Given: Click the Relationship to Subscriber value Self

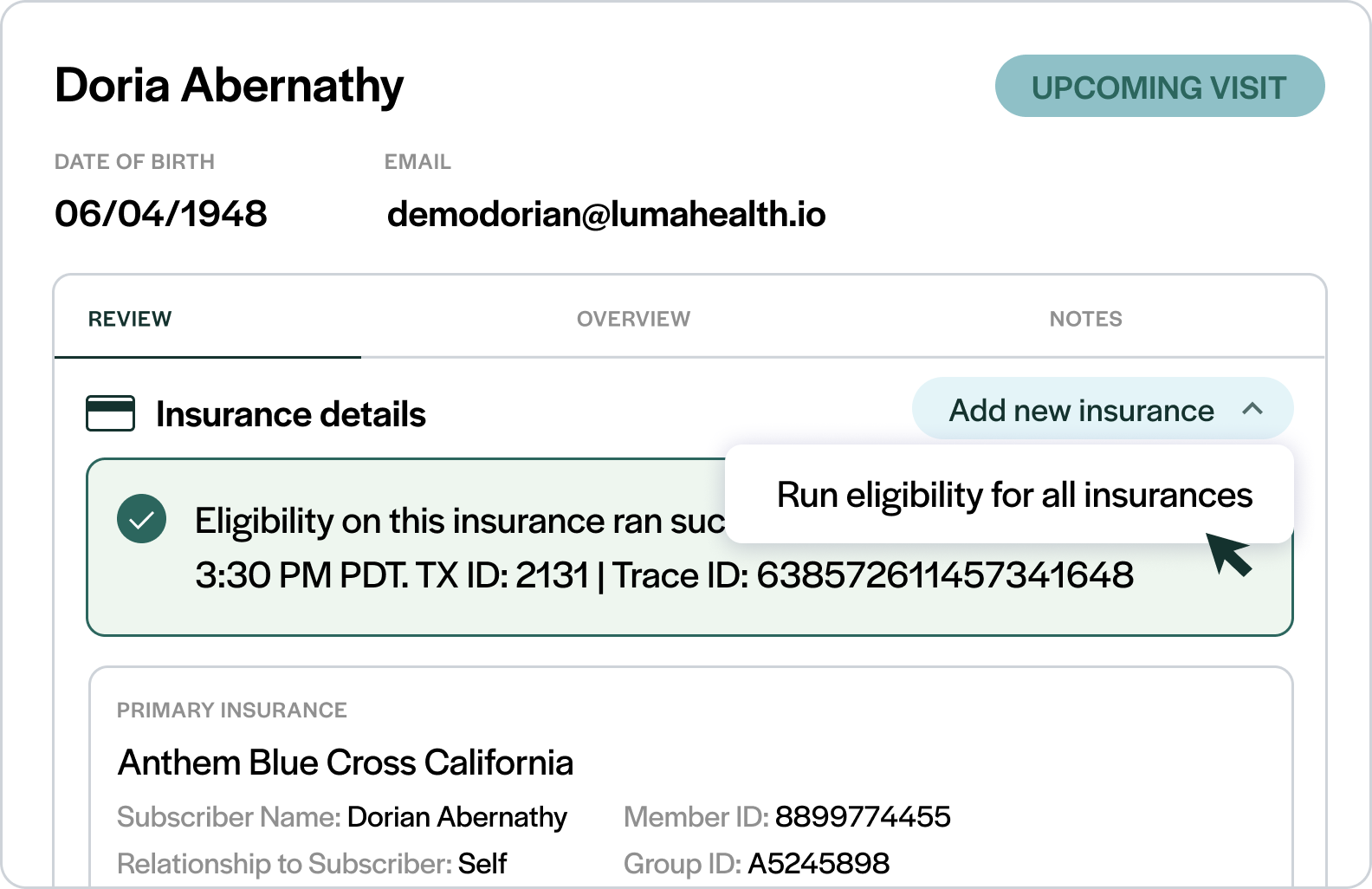Looking at the screenshot, I should (x=482, y=863).
